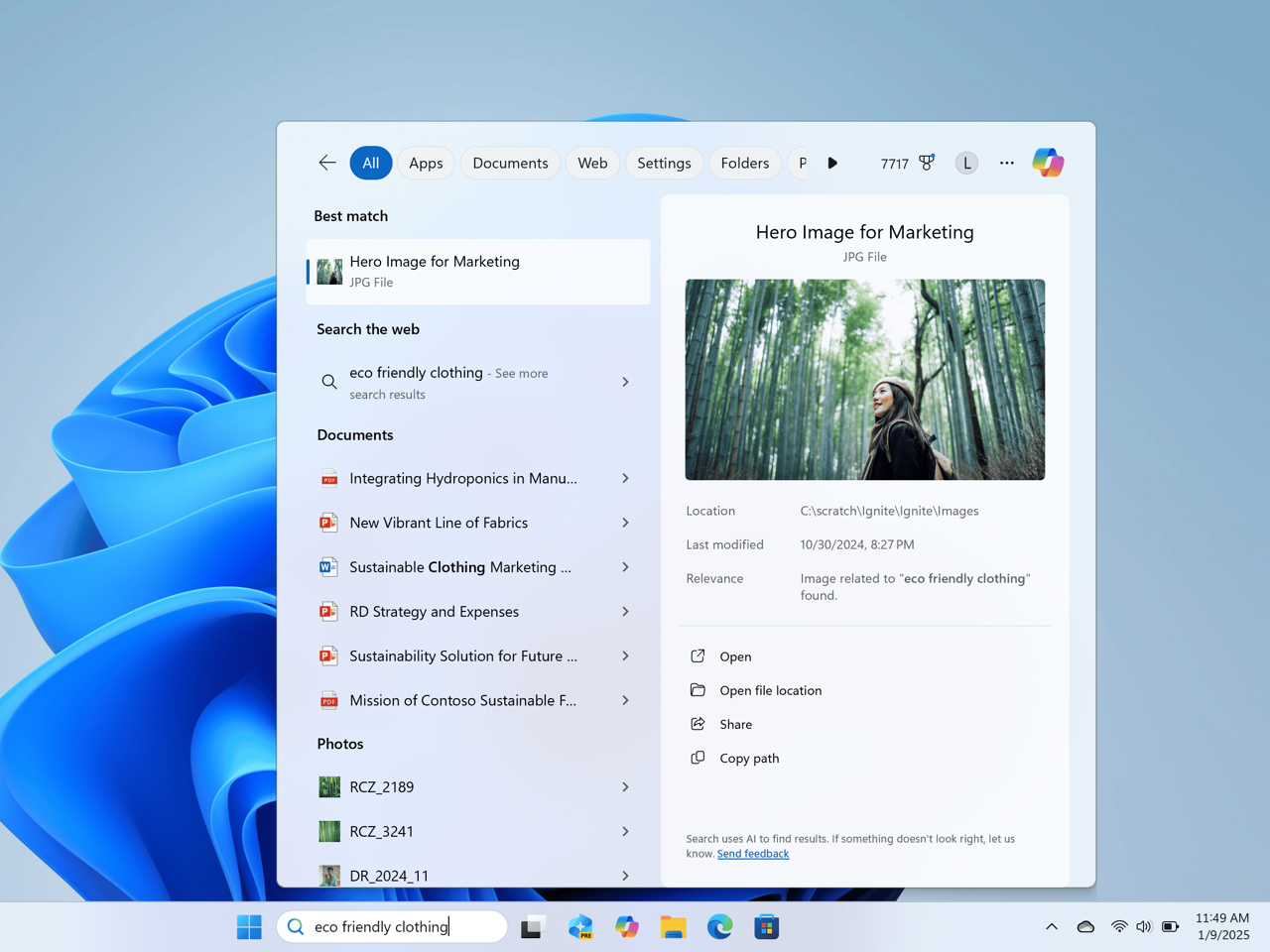Screen dimensions: 1270x952
Task: Select the All filter tab
Action: click(x=371, y=163)
